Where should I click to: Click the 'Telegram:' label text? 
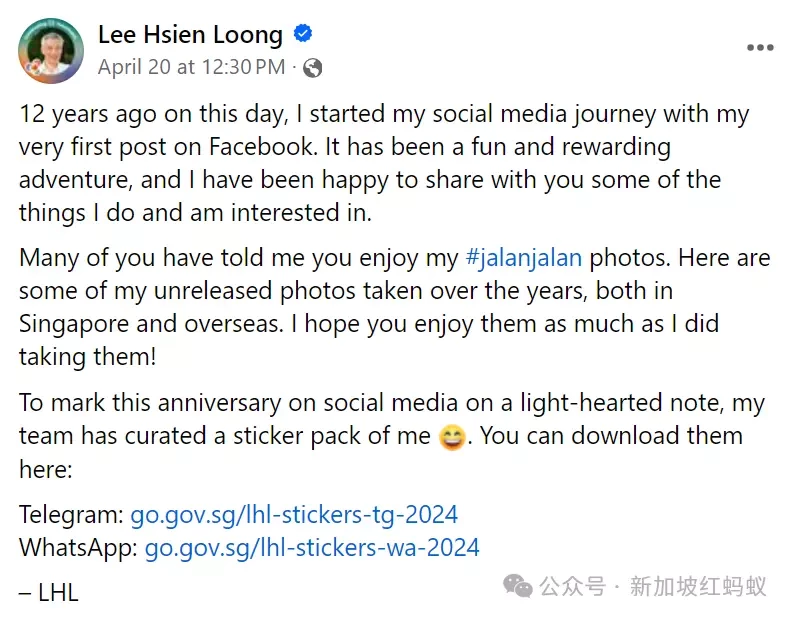[x=71, y=515]
